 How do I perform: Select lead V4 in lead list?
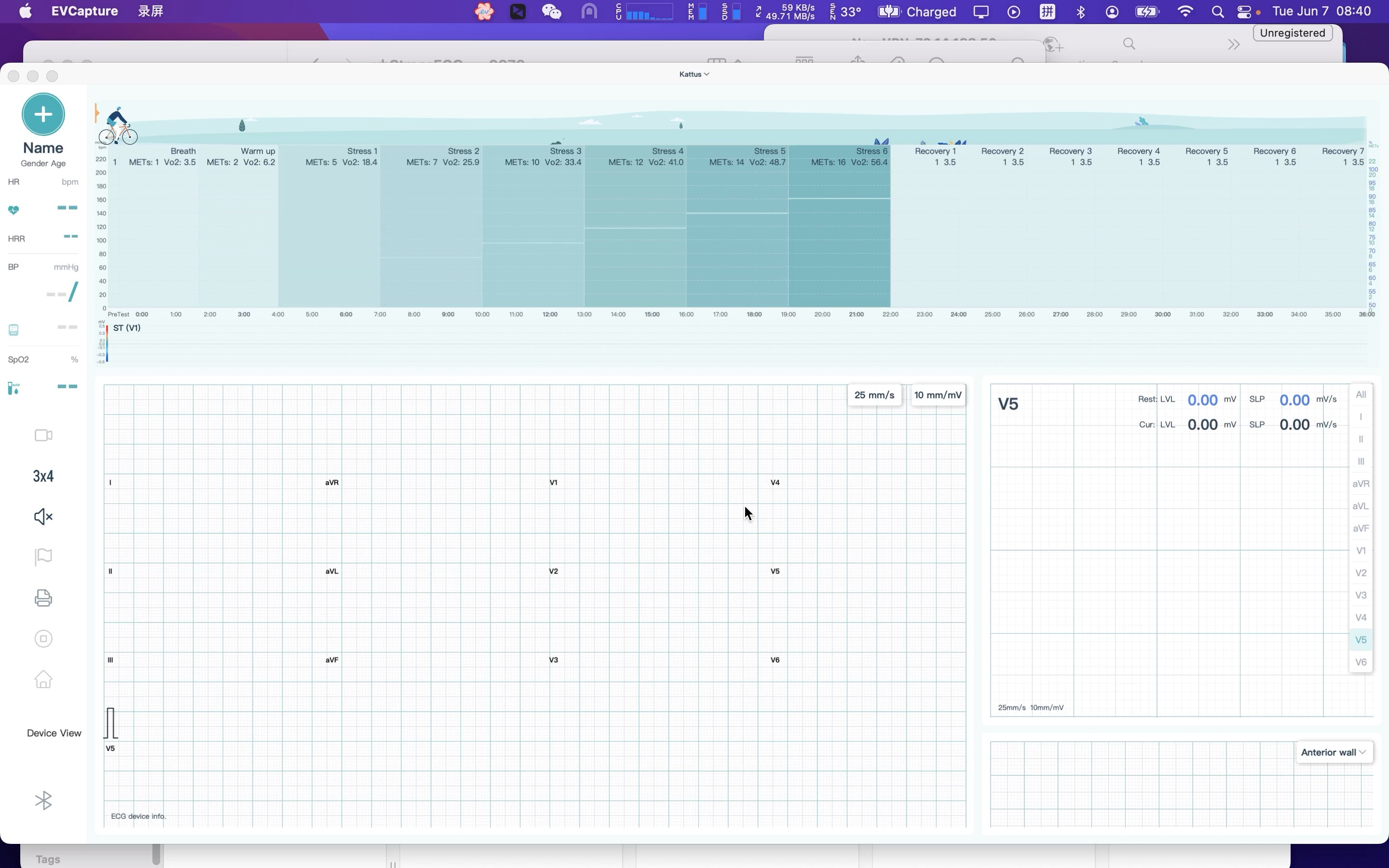[1361, 618]
